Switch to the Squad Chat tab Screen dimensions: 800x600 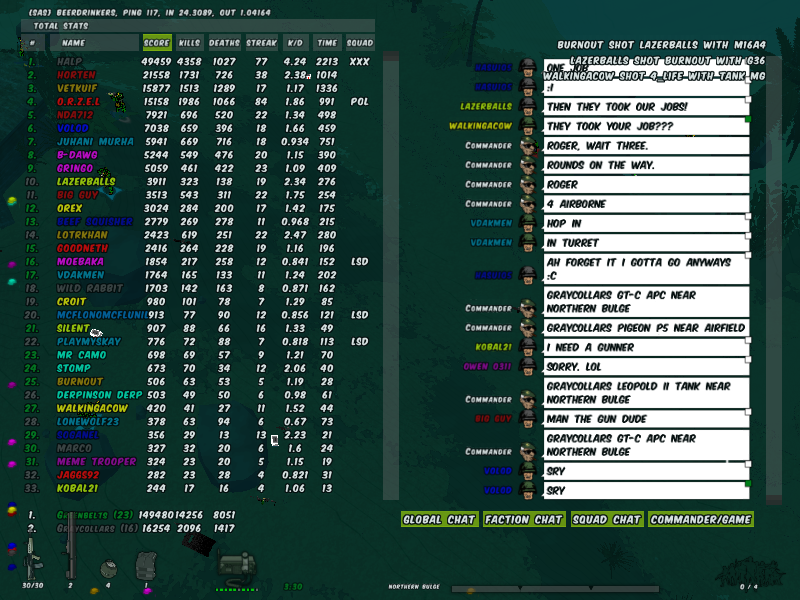(607, 519)
